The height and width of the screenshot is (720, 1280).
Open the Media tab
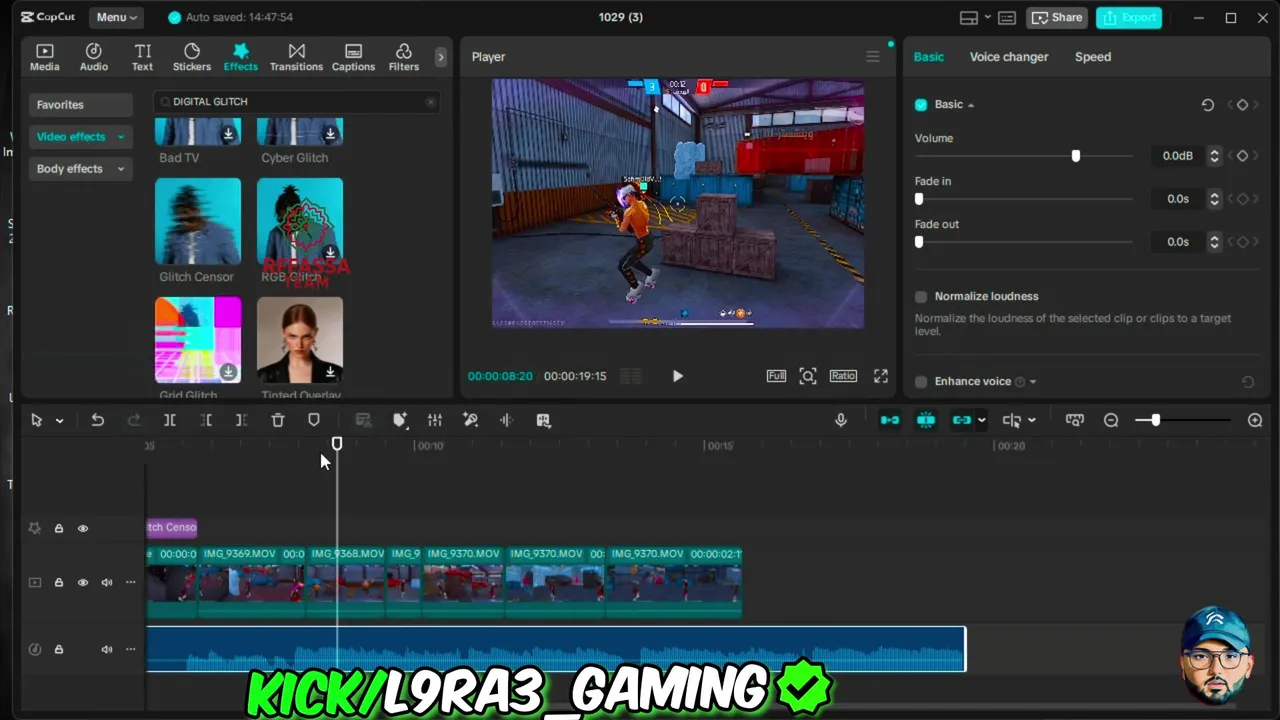tap(44, 57)
